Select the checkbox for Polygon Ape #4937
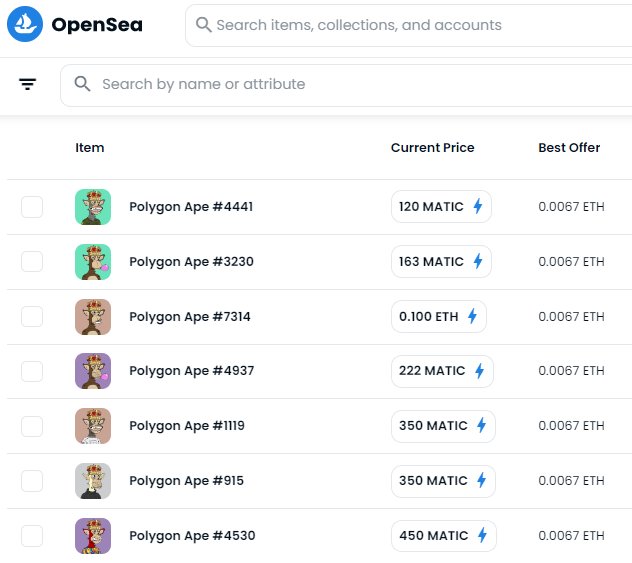Image resolution: width=632 pixels, height=563 pixels. click(x=32, y=371)
